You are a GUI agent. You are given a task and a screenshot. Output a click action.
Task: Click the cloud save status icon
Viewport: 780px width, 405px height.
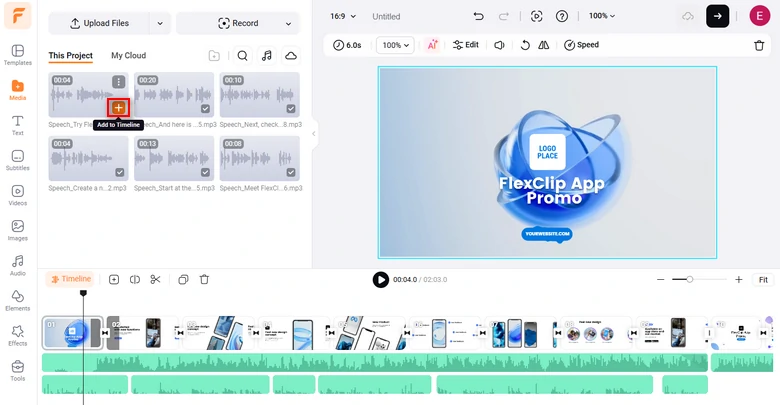[x=688, y=16]
